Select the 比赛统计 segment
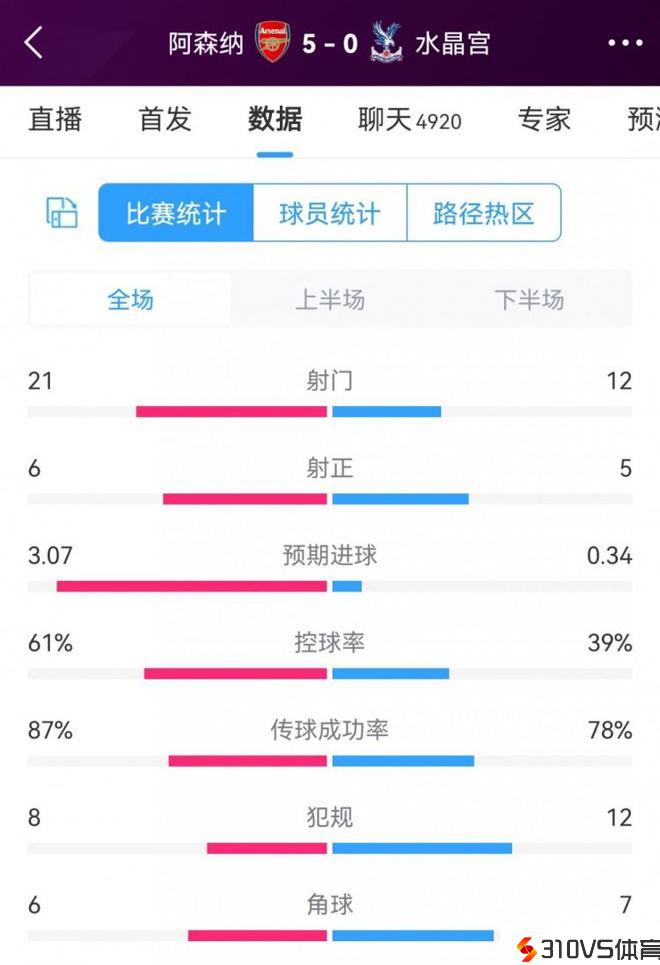 pos(176,213)
